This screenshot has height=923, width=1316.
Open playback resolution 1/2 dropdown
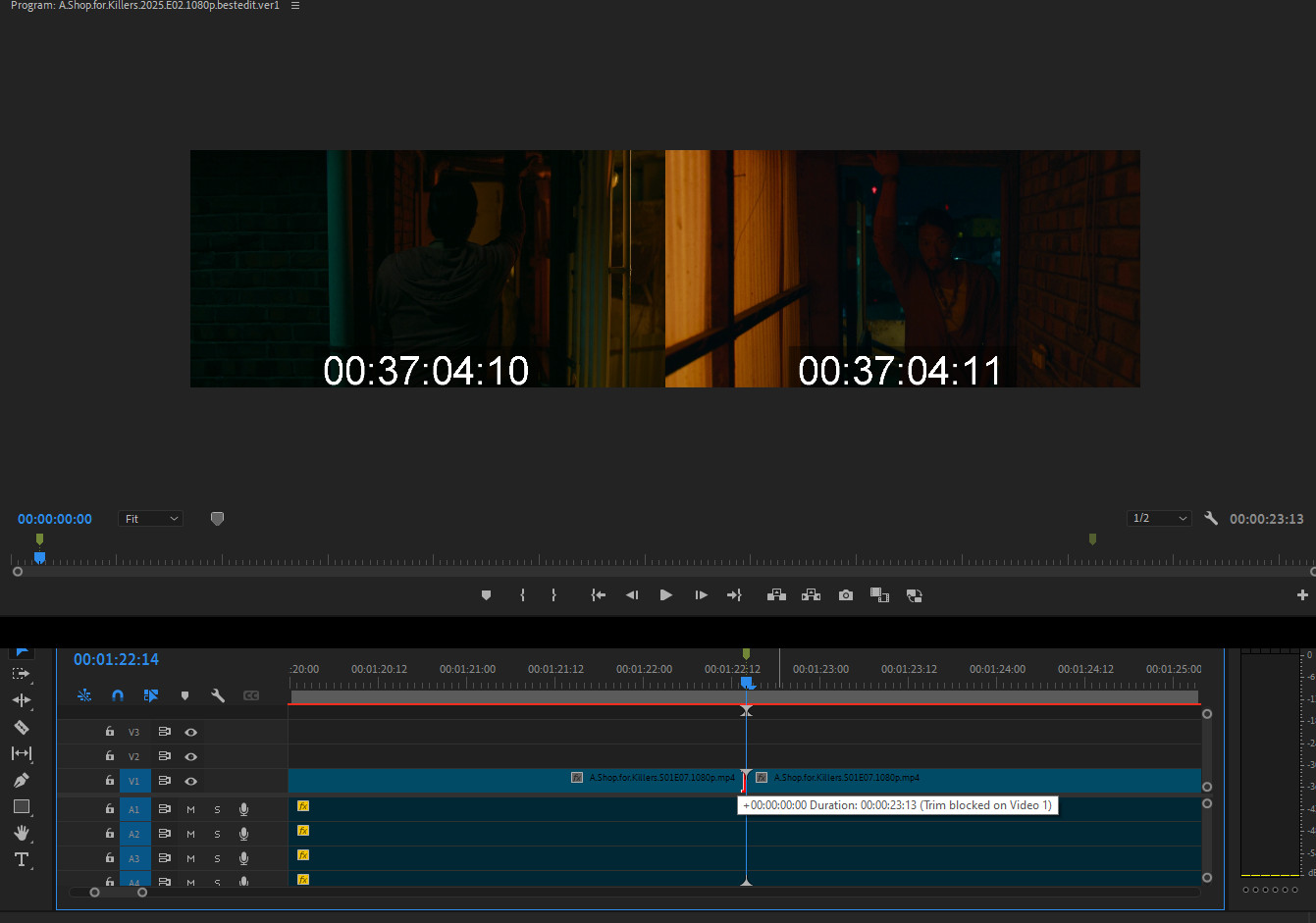click(x=1159, y=518)
